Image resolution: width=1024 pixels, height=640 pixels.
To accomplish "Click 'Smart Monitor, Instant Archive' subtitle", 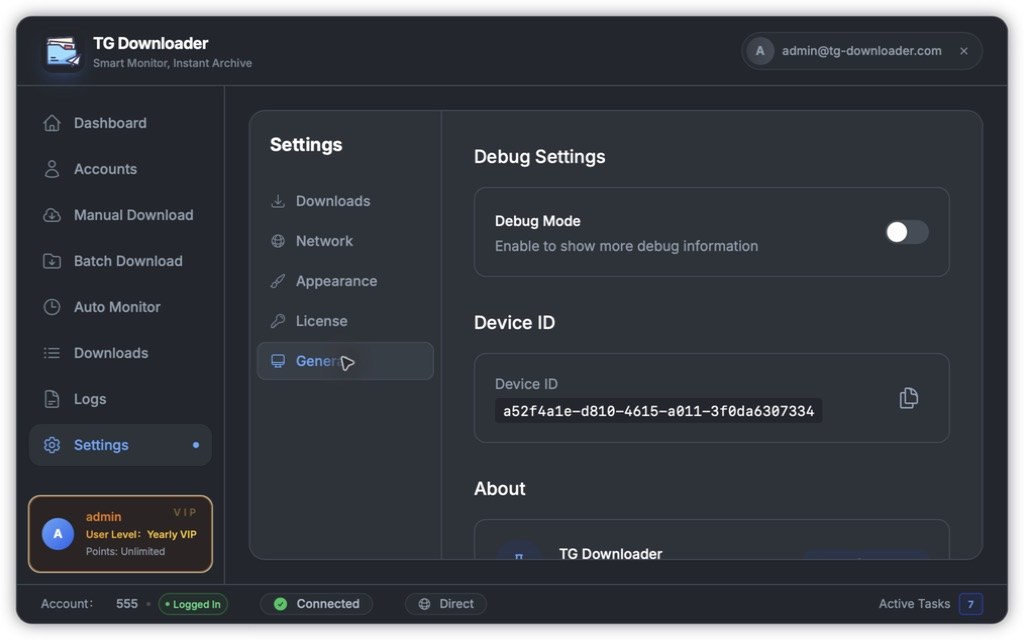I will [x=172, y=63].
